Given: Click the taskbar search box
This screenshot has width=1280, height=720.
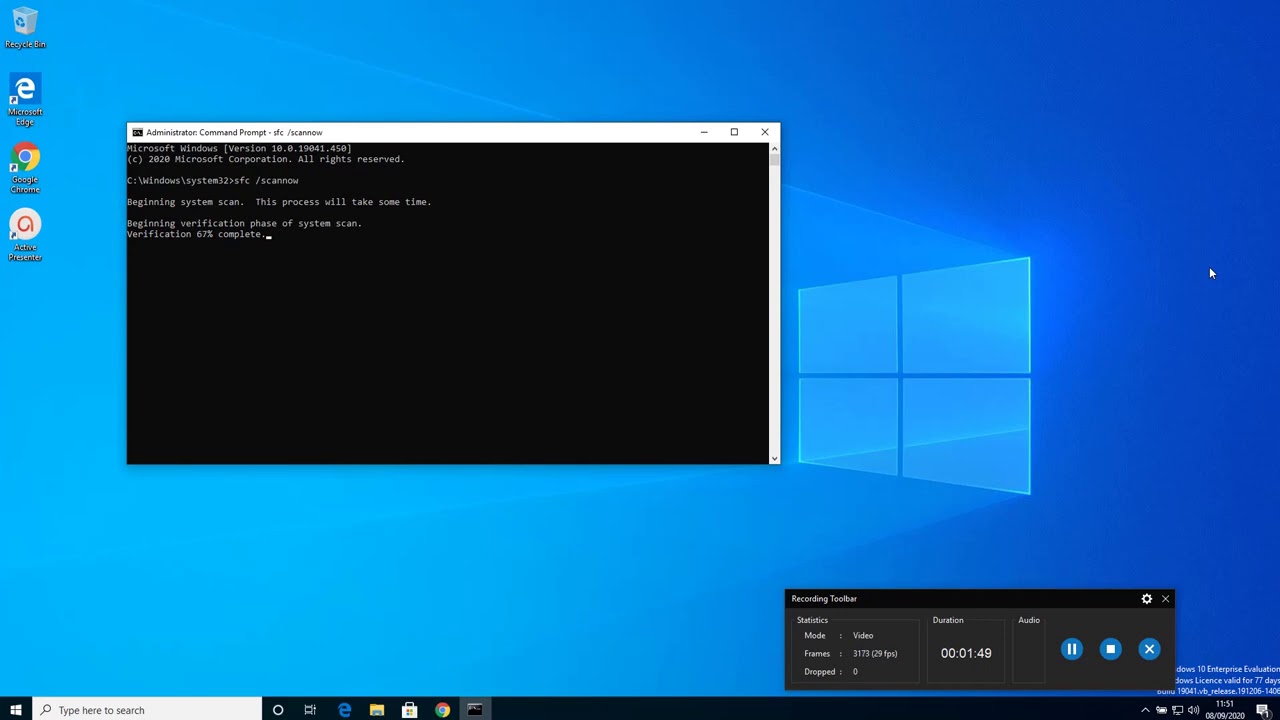Looking at the screenshot, I should click(x=146, y=710).
